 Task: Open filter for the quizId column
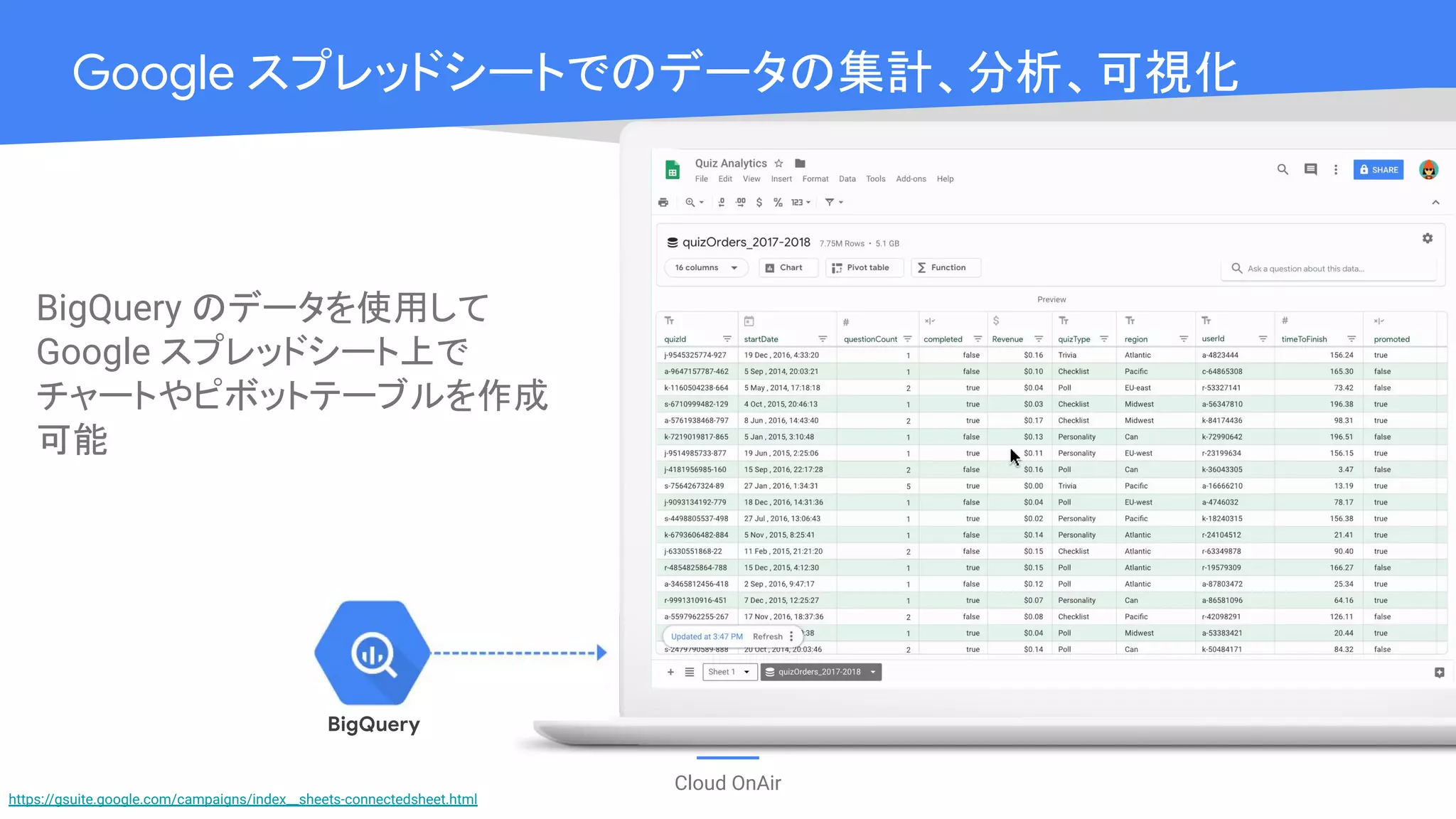click(x=727, y=339)
